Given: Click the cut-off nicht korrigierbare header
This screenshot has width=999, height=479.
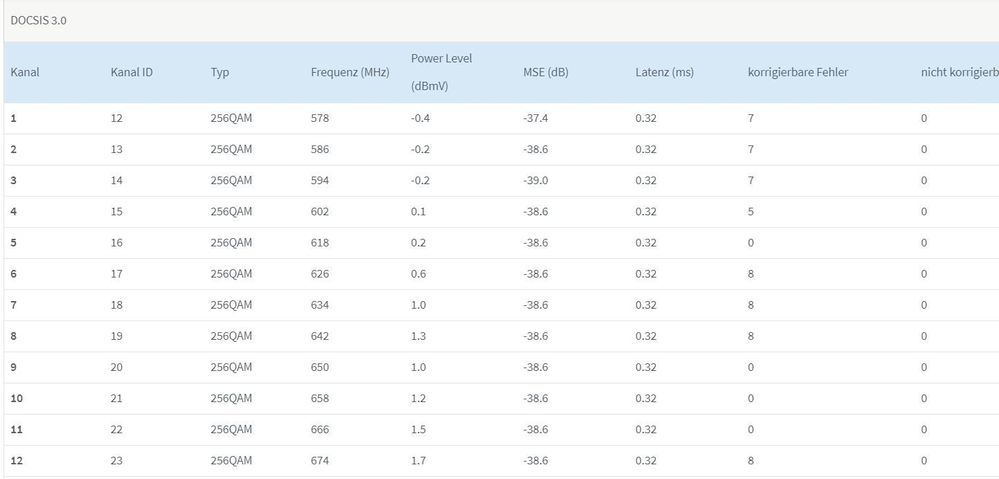Looking at the screenshot, I should click(959, 72).
